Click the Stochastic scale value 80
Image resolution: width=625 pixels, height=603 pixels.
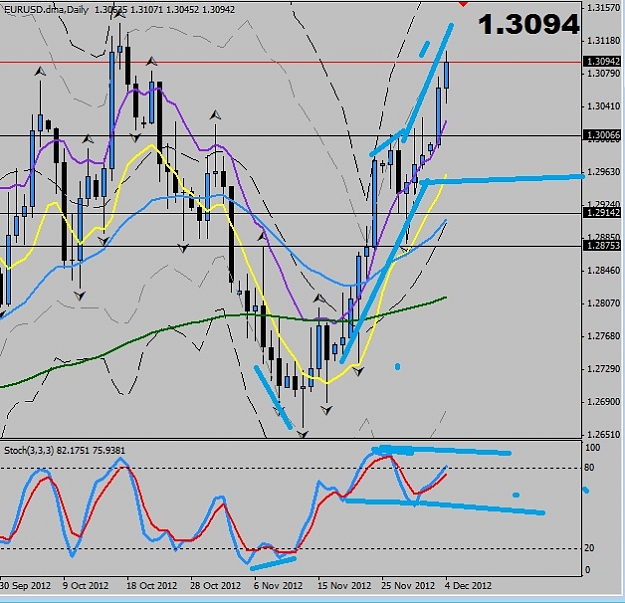point(589,467)
